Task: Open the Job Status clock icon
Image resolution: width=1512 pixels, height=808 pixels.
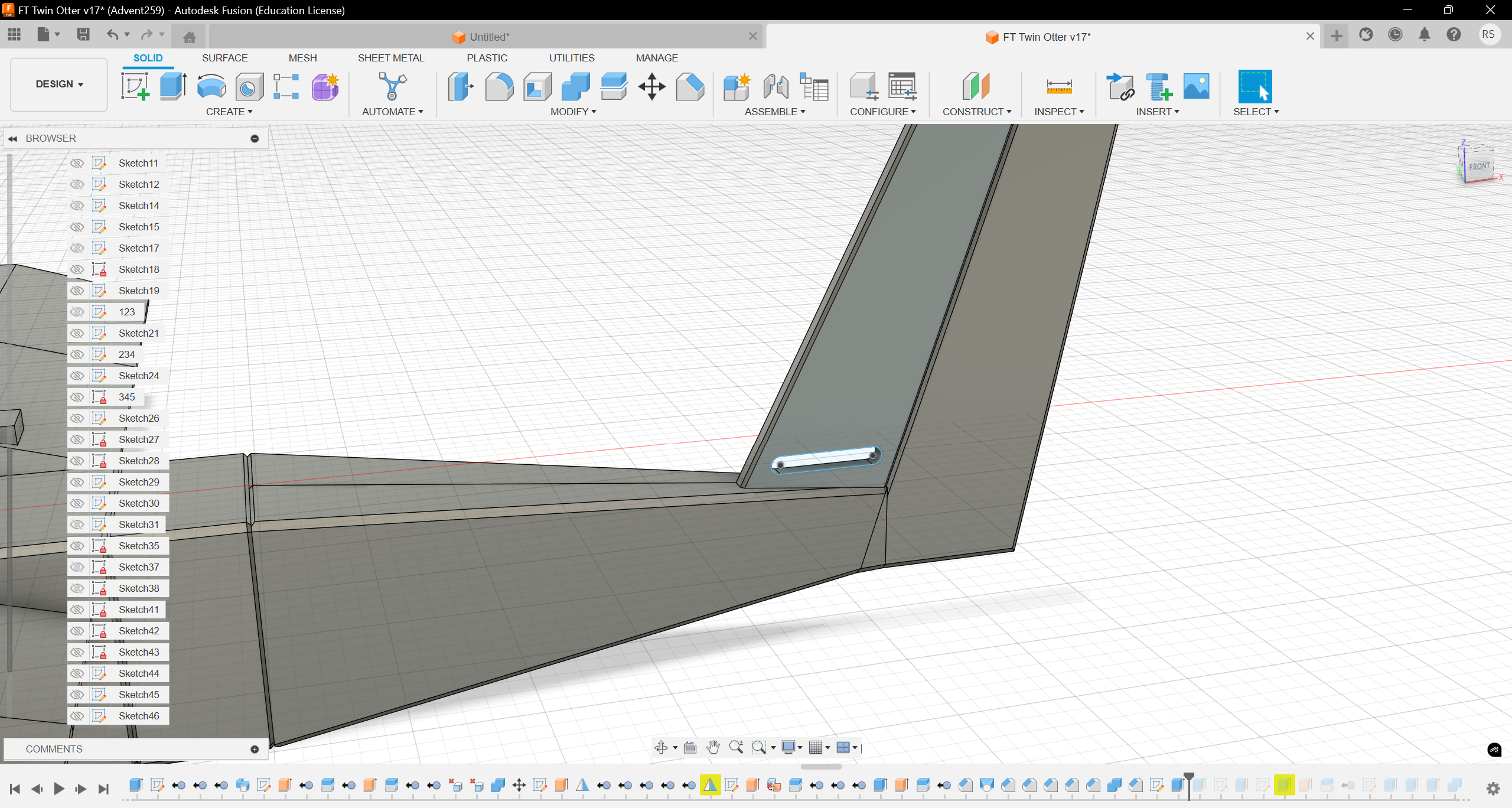Action: coord(1395,35)
